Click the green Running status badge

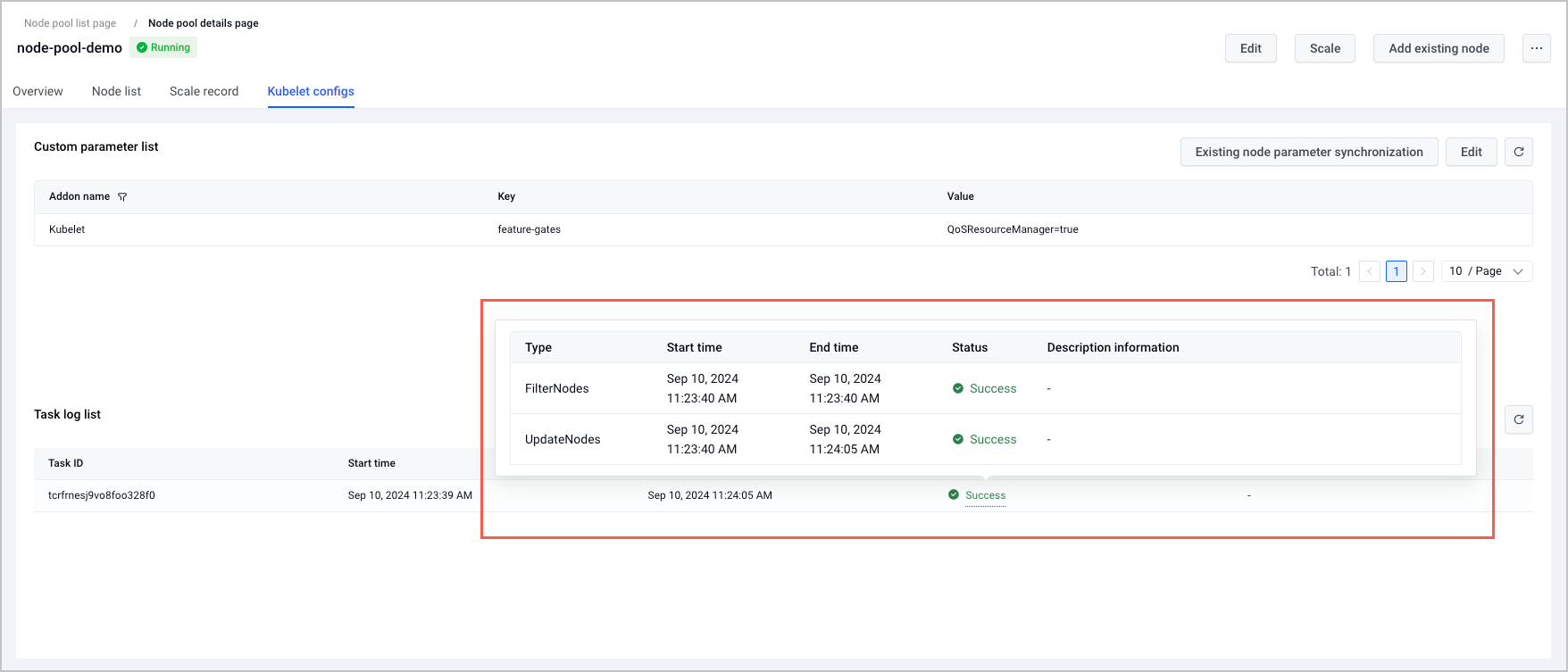coord(163,47)
